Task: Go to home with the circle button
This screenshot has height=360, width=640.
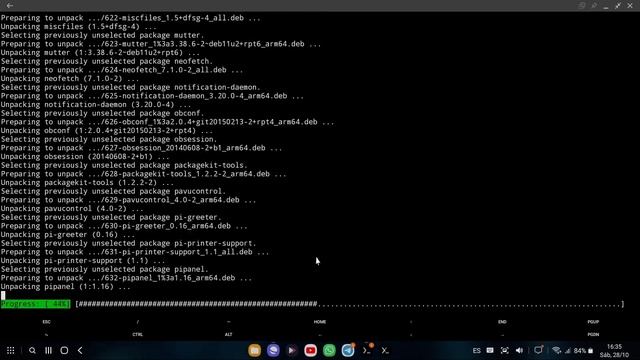Action: [x=64, y=350]
